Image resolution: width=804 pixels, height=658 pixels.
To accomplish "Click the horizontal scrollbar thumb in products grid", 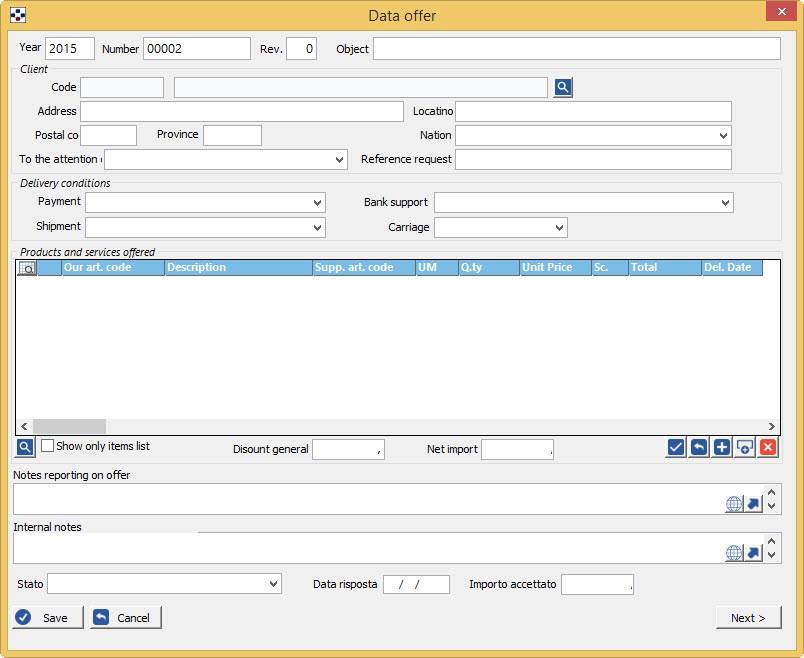I will [69, 426].
